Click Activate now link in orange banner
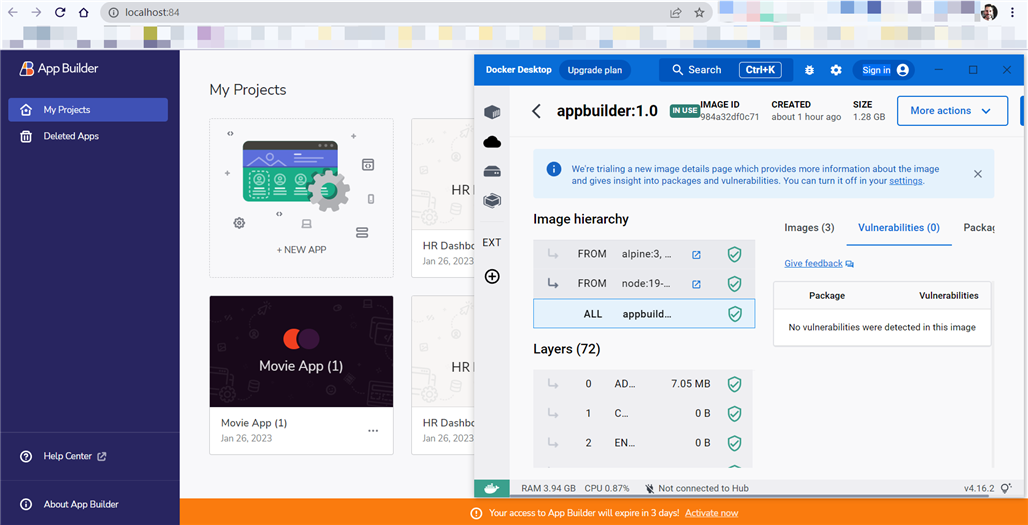 coord(711,513)
